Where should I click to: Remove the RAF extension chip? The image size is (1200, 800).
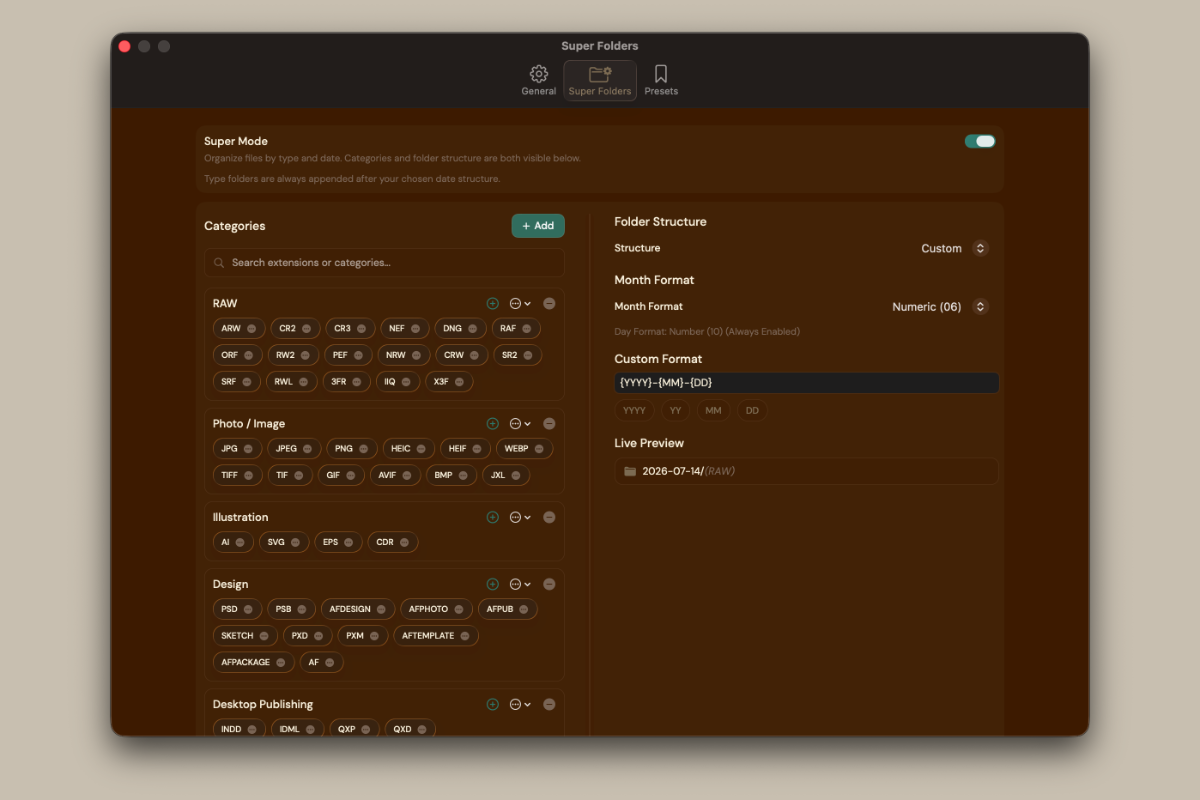pos(526,329)
